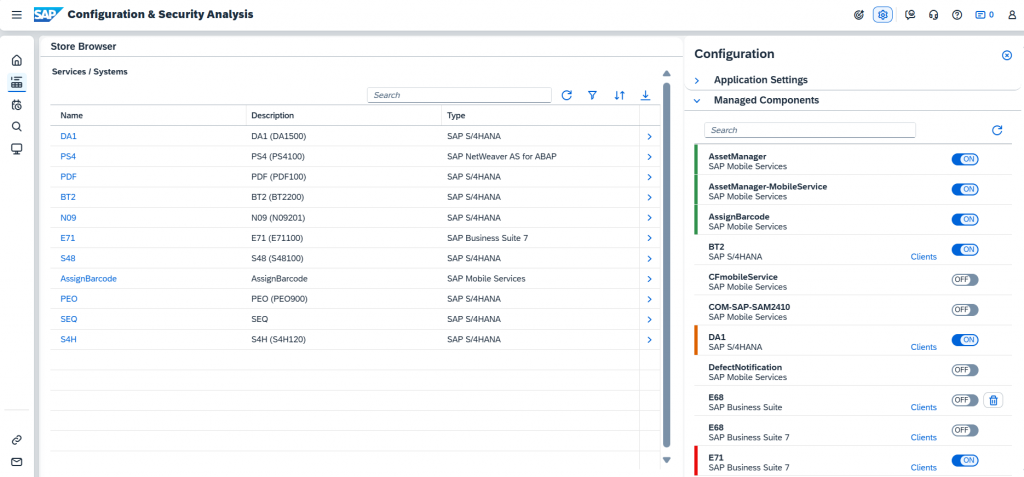Click the link icon in sidebar
The image size is (1024, 477).
[x=17, y=440]
